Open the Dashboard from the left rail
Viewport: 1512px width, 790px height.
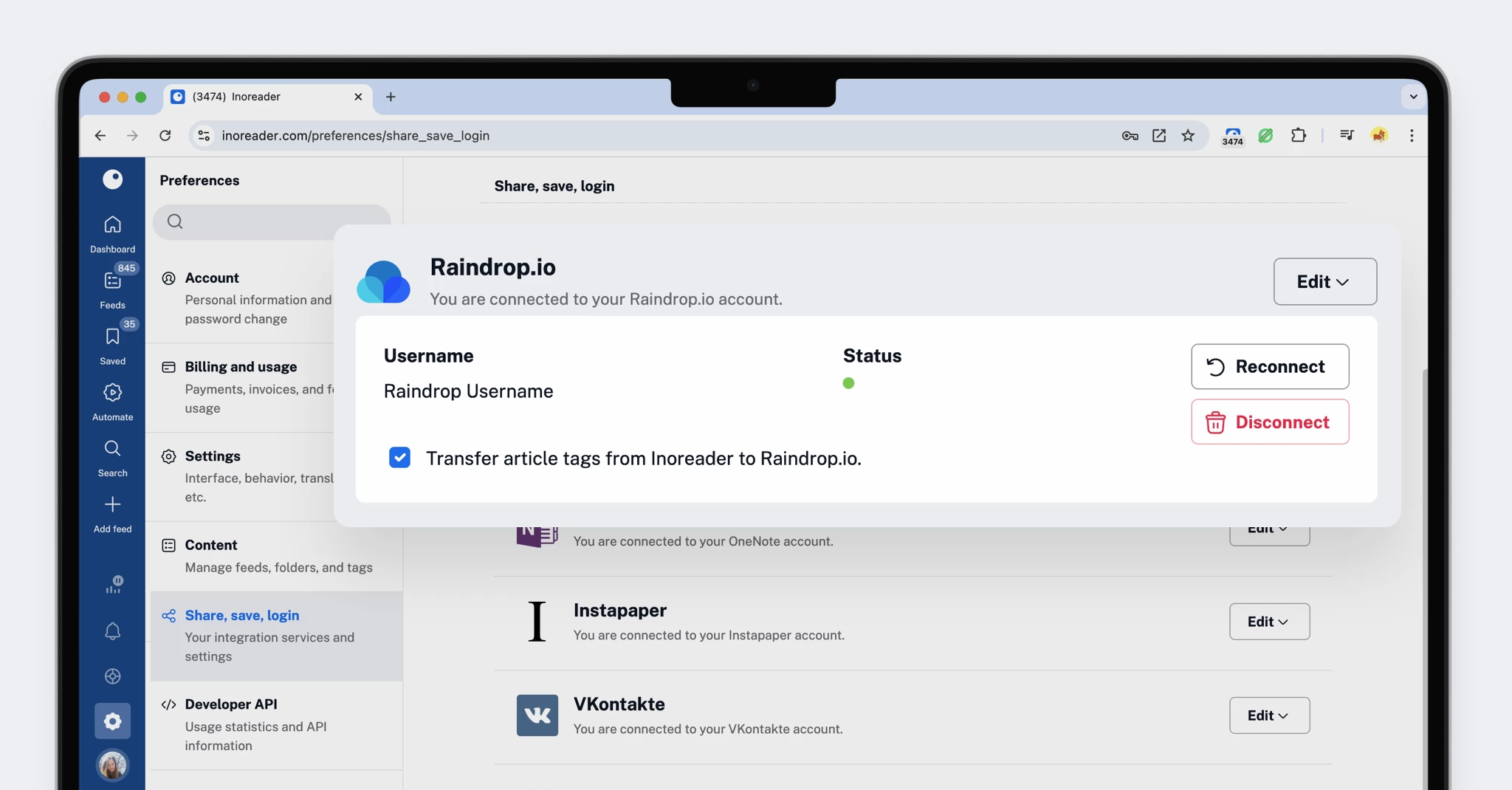pos(112,233)
